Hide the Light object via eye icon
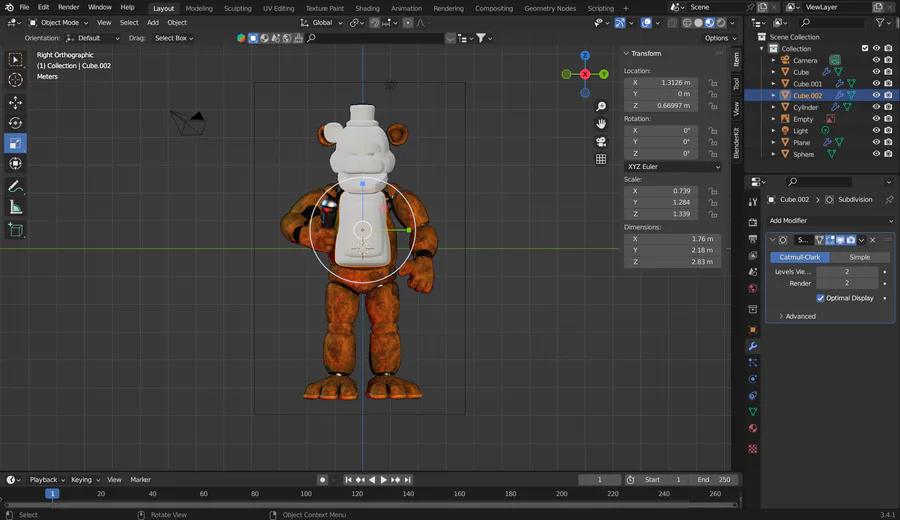Viewport: 900px width, 520px height. 876,130
